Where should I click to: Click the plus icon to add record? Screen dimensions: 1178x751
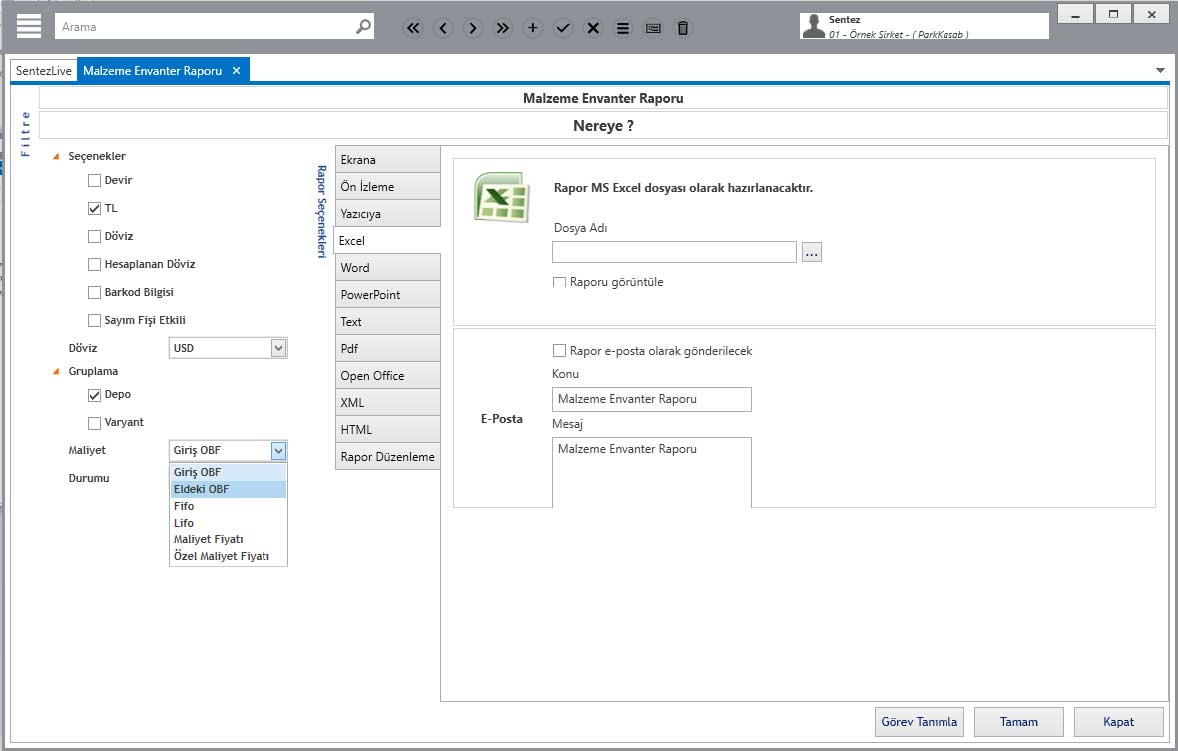tap(533, 28)
